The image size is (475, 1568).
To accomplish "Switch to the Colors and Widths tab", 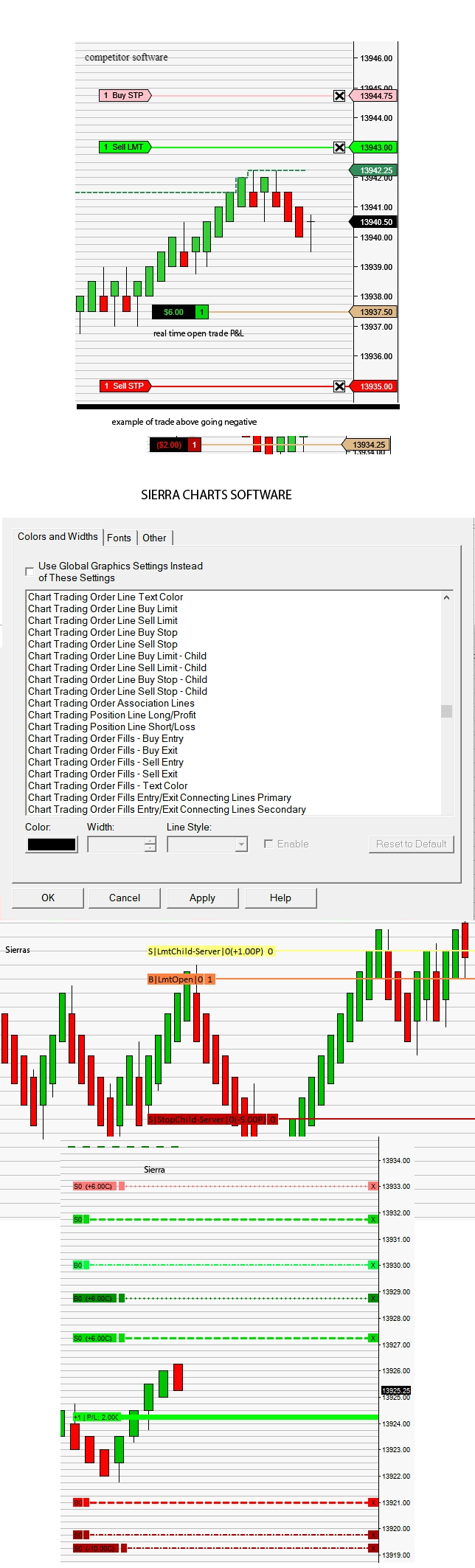I will click(58, 537).
